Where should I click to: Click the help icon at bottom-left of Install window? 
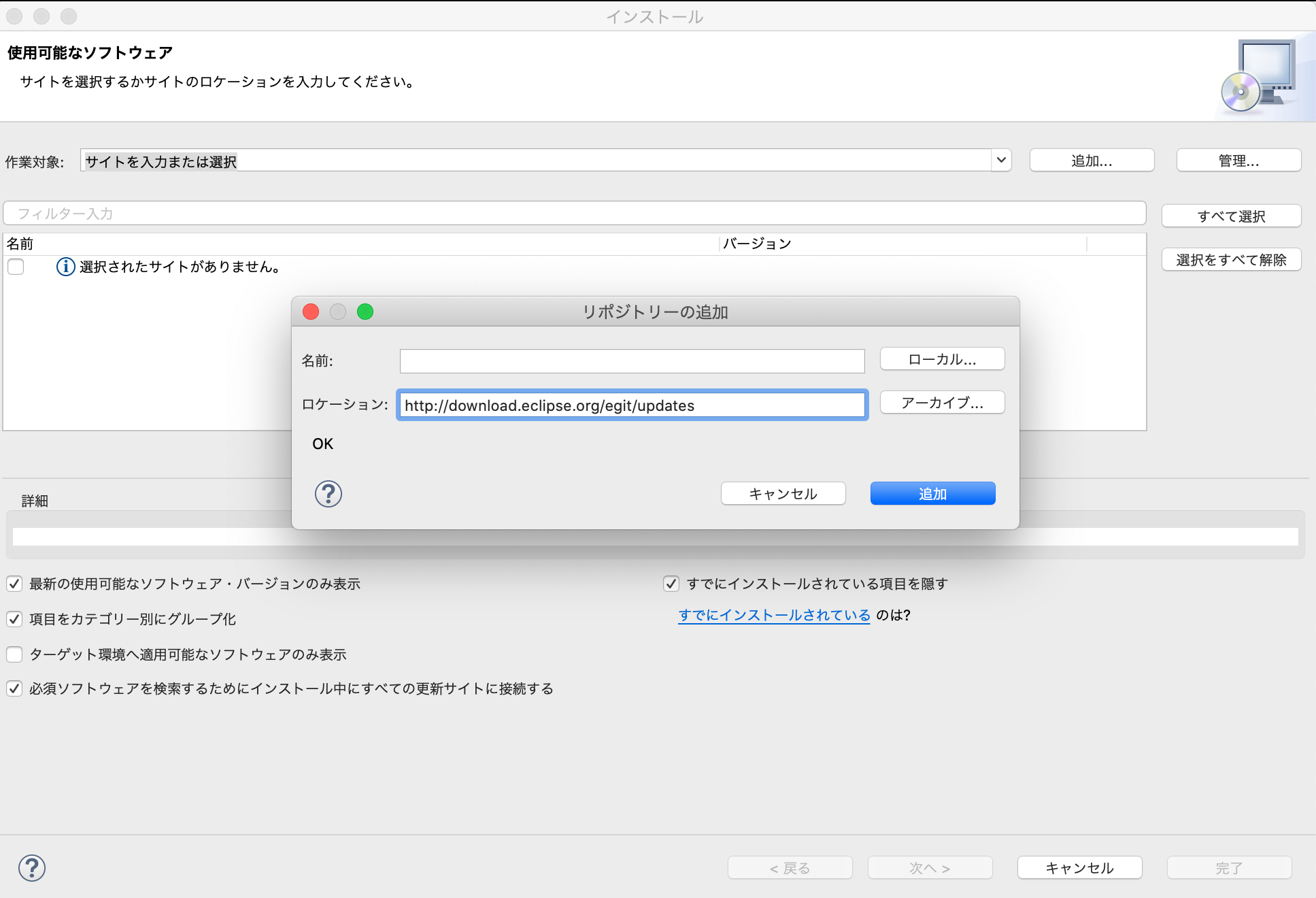click(x=32, y=868)
